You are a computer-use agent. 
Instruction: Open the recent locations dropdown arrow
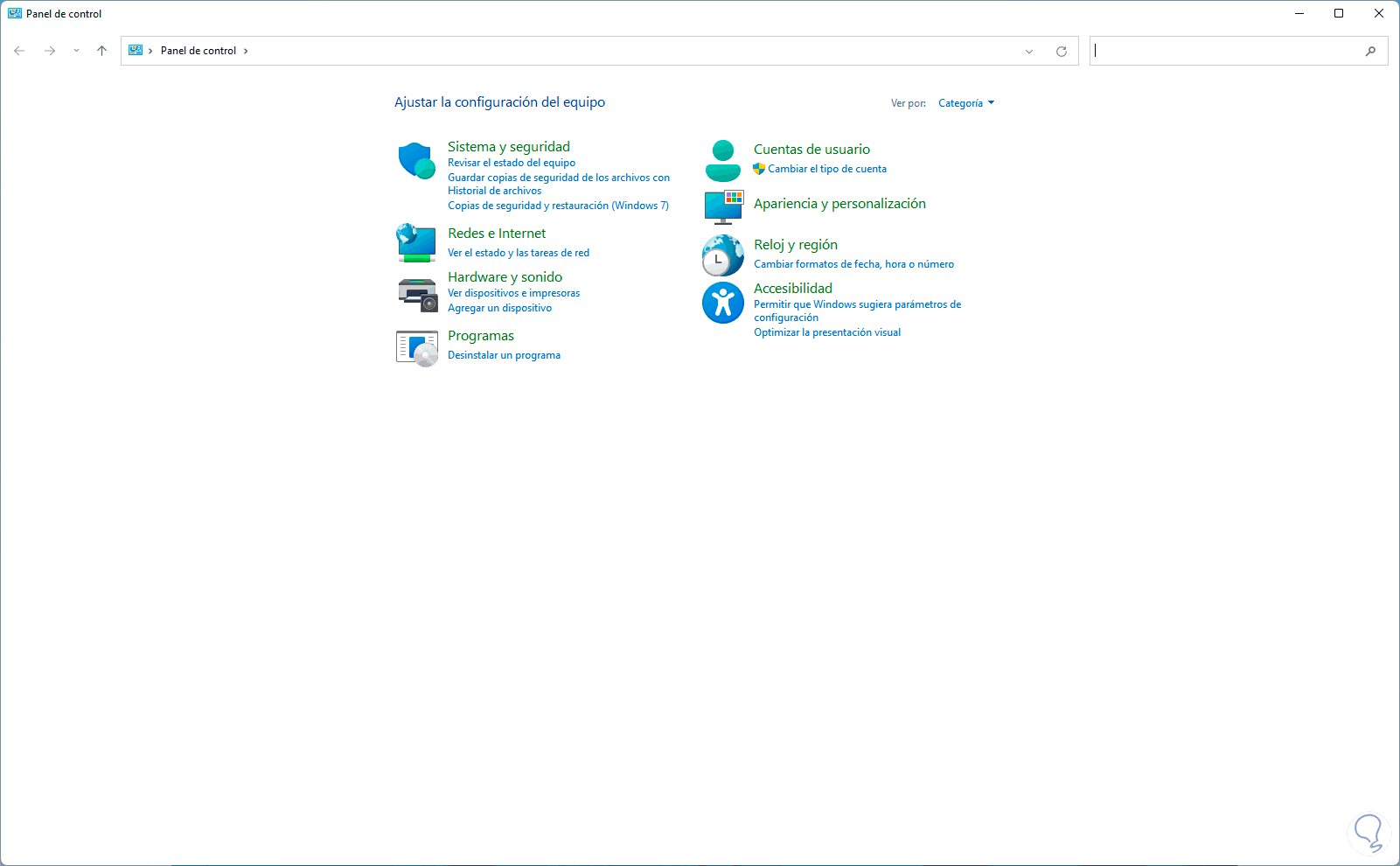pyautogui.click(x=76, y=51)
